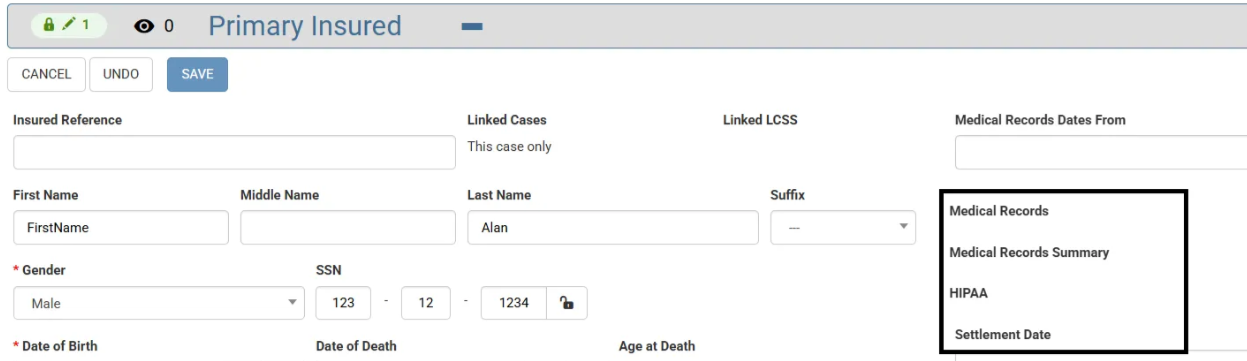
Task: Click the Last Name field containing Alan
Action: [x=613, y=227]
